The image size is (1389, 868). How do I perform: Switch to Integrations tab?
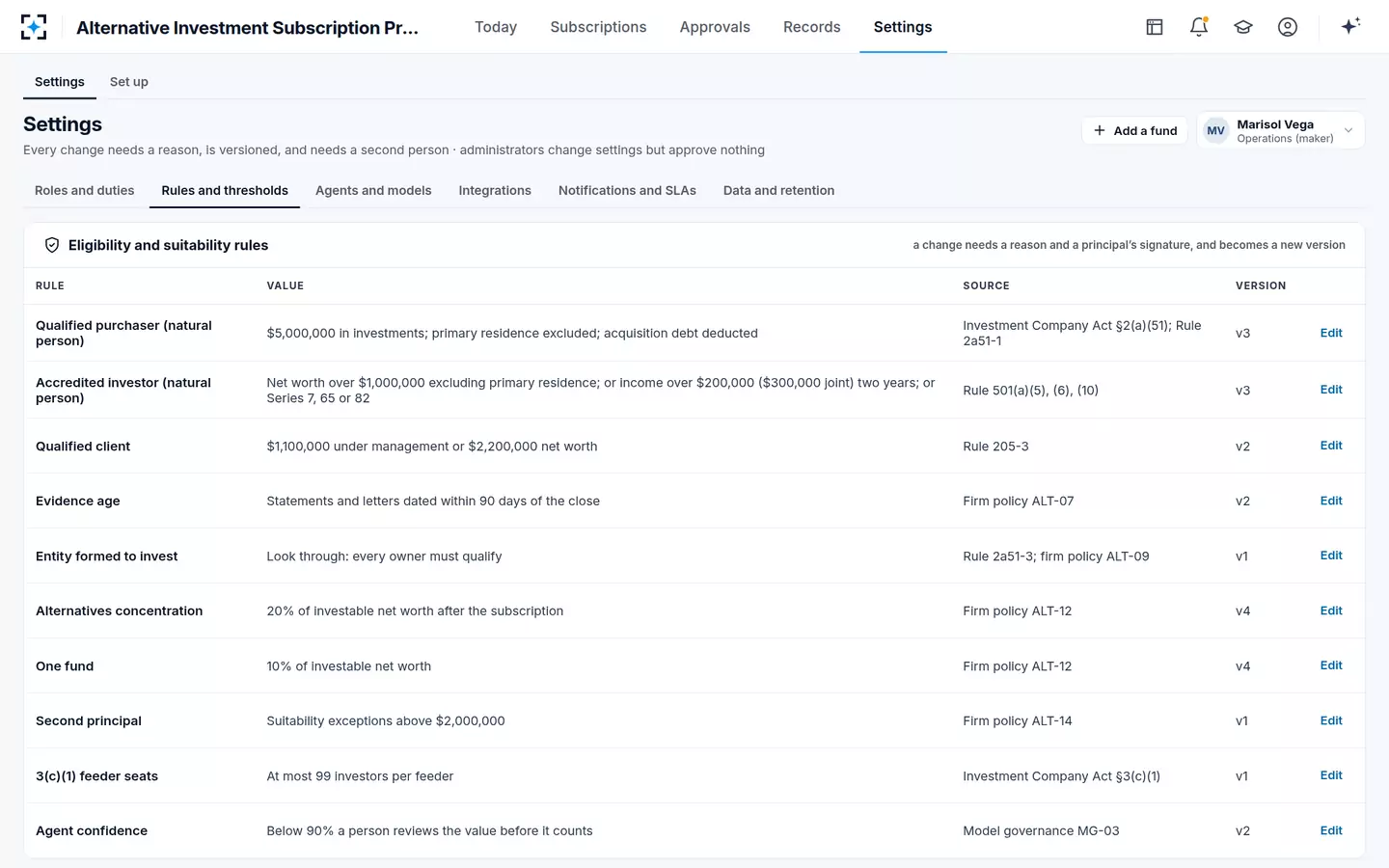pyautogui.click(x=495, y=191)
